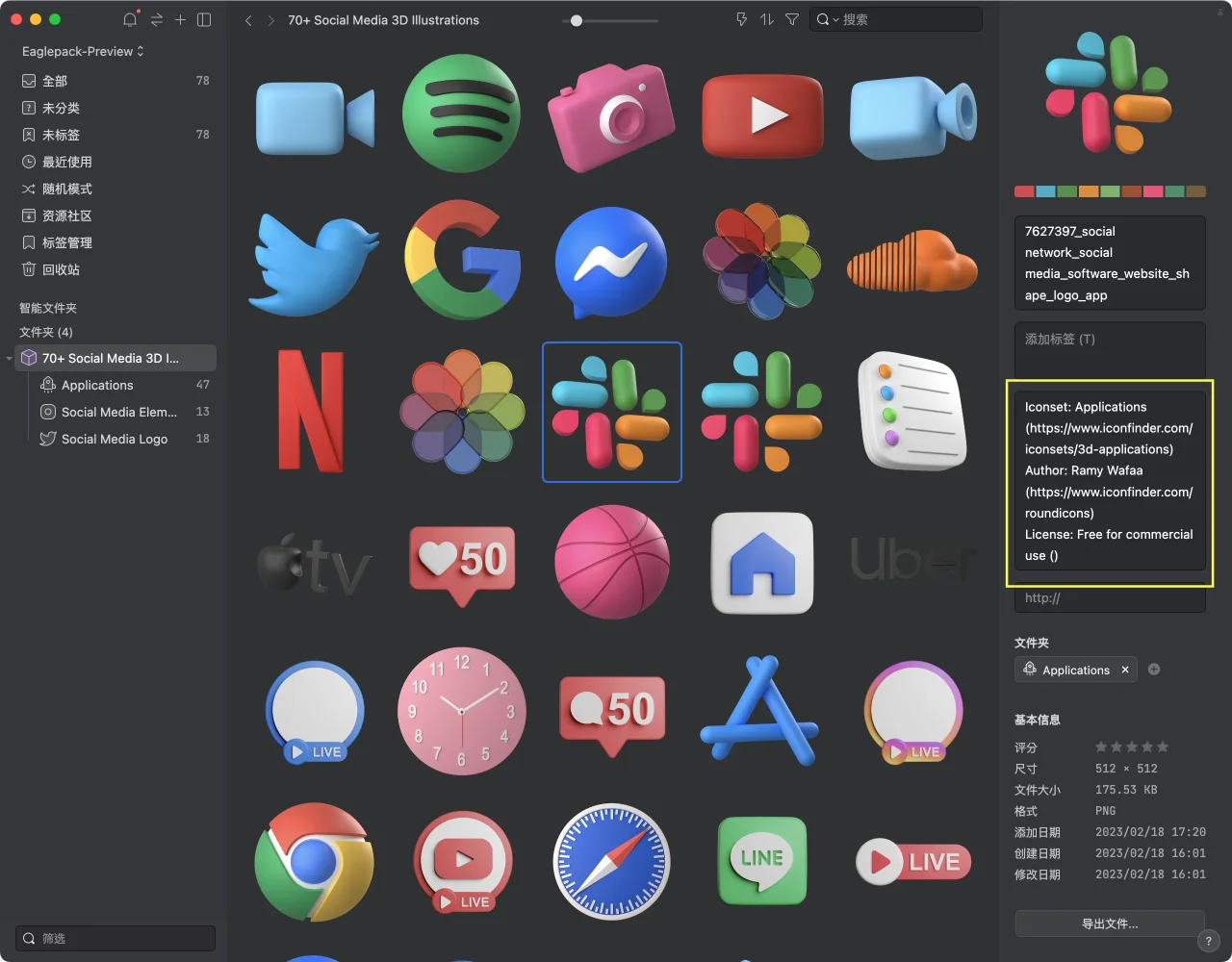This screenshot has width=1232, height=962.
Task: Open the notifications bell in the sidebar header
Action: point(130,19)
